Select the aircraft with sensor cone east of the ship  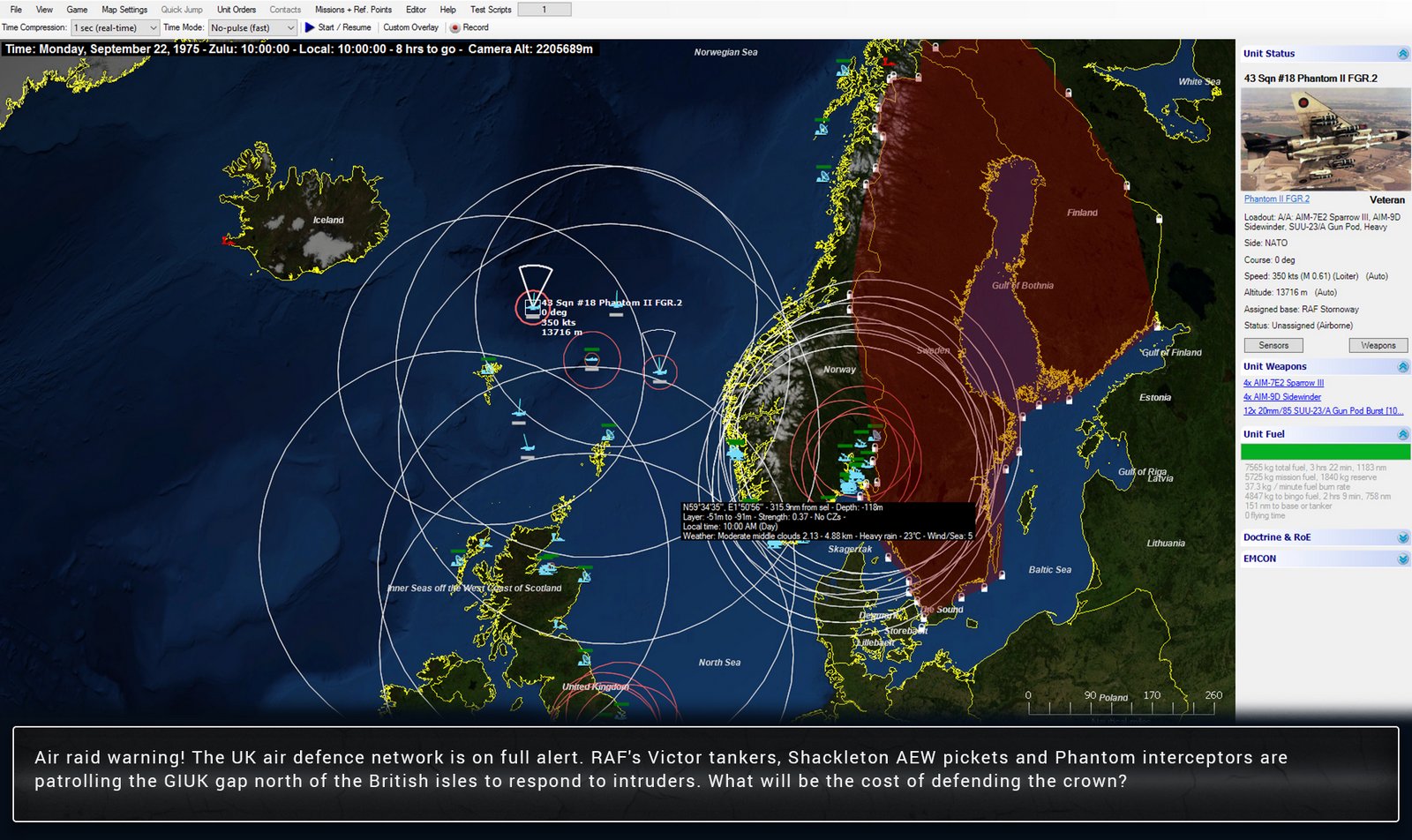click(x=659, y=371)
